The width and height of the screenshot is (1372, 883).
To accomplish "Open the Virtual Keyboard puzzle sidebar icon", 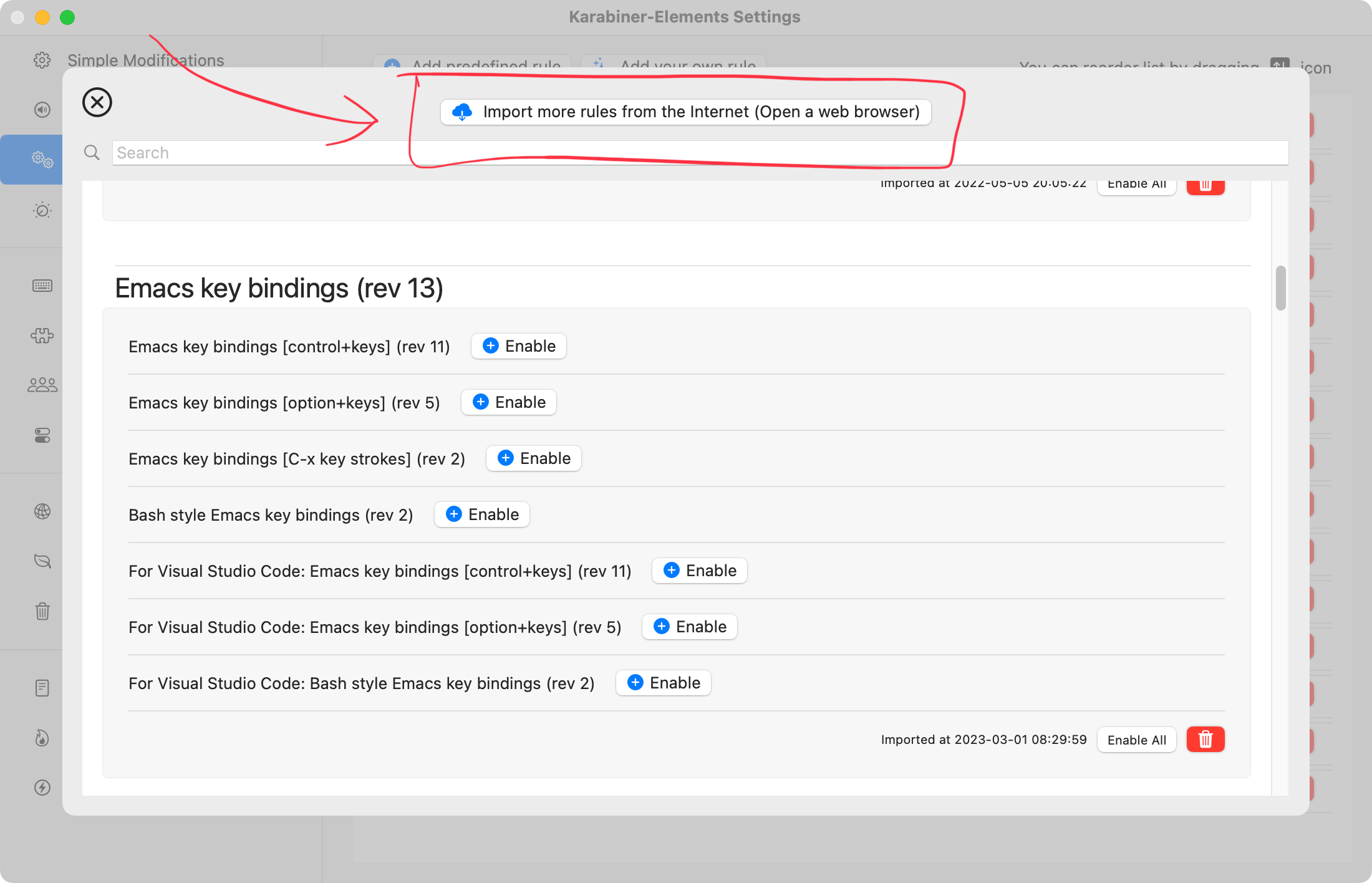I will point(42,335).
